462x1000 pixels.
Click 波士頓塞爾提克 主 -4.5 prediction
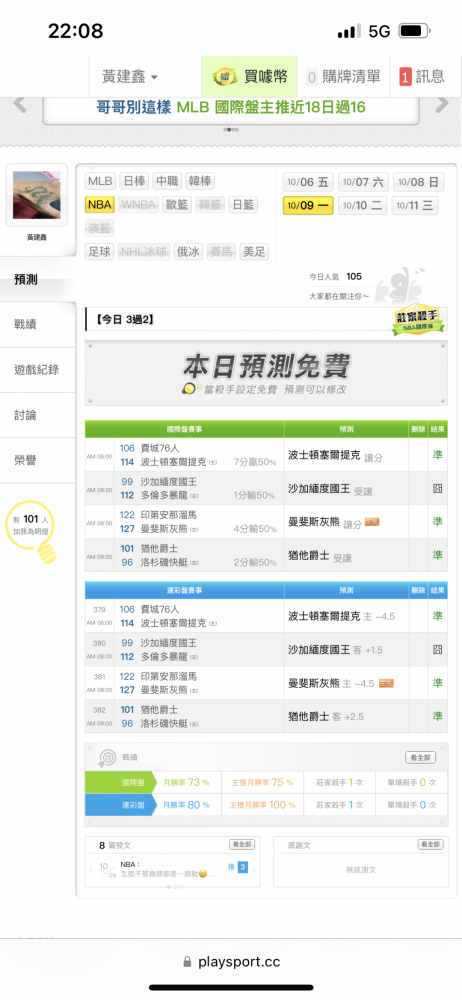(341, 617)
